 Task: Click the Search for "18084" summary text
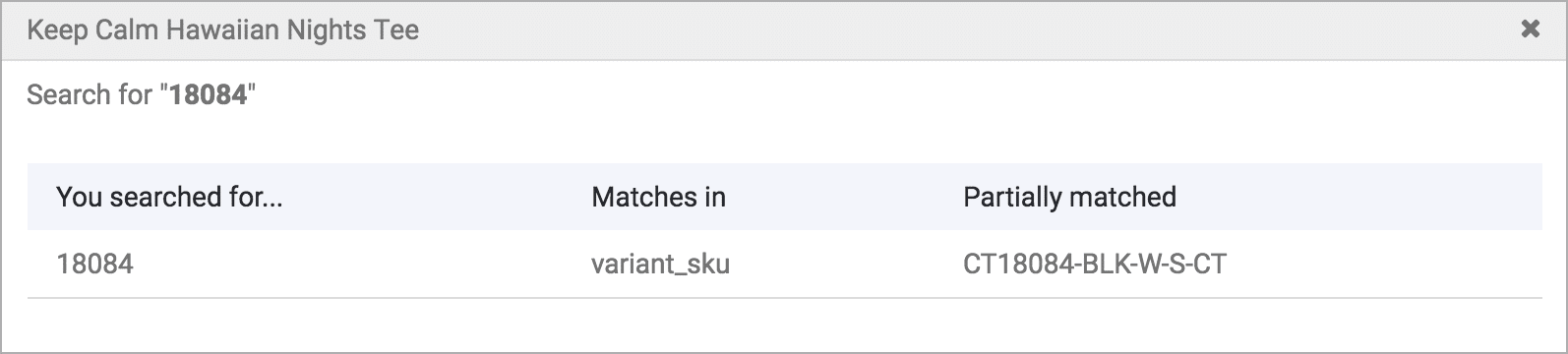point(141,94)
